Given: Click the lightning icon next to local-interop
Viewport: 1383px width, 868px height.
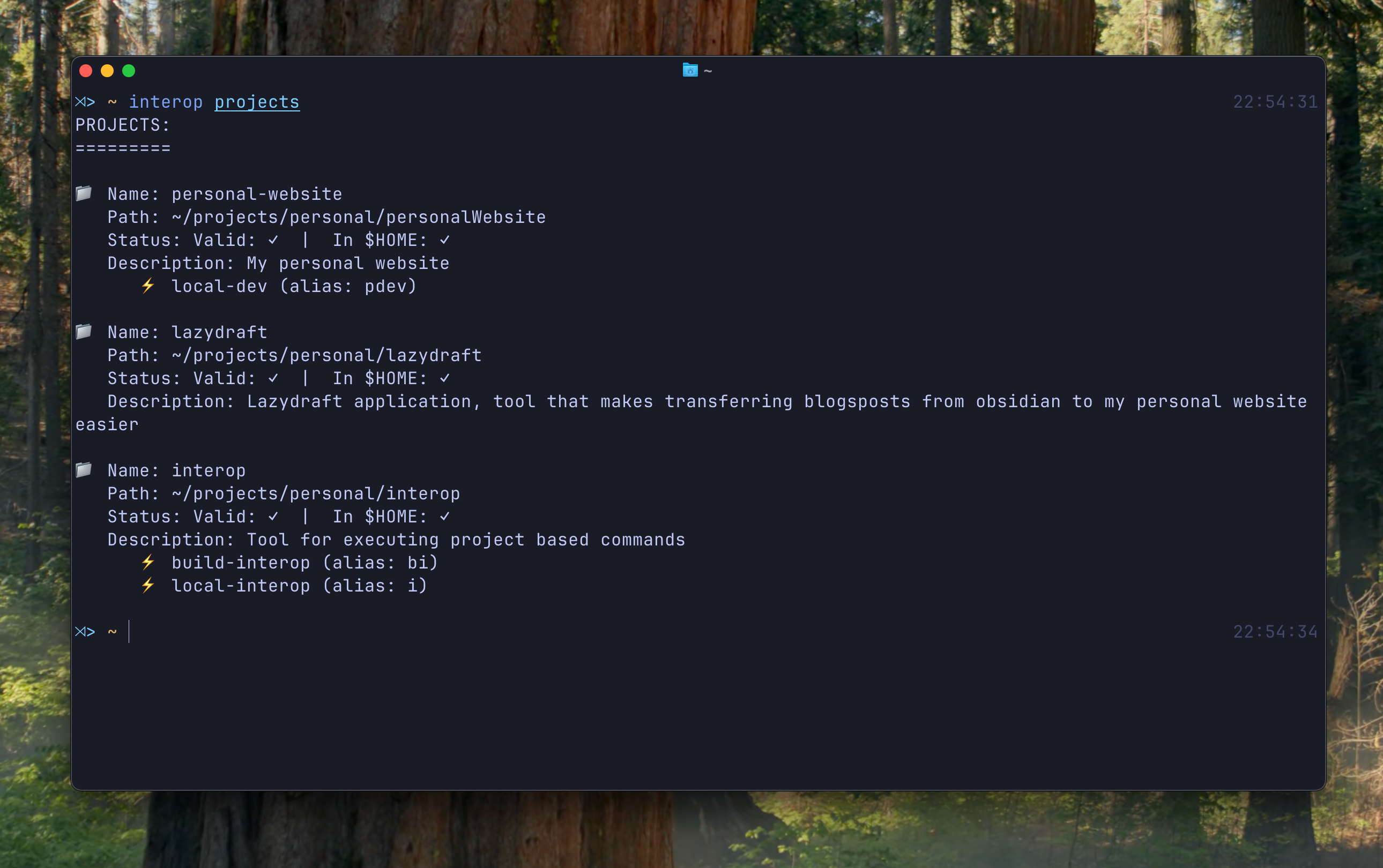Looking at the screenshot, I should coord(148,585).
